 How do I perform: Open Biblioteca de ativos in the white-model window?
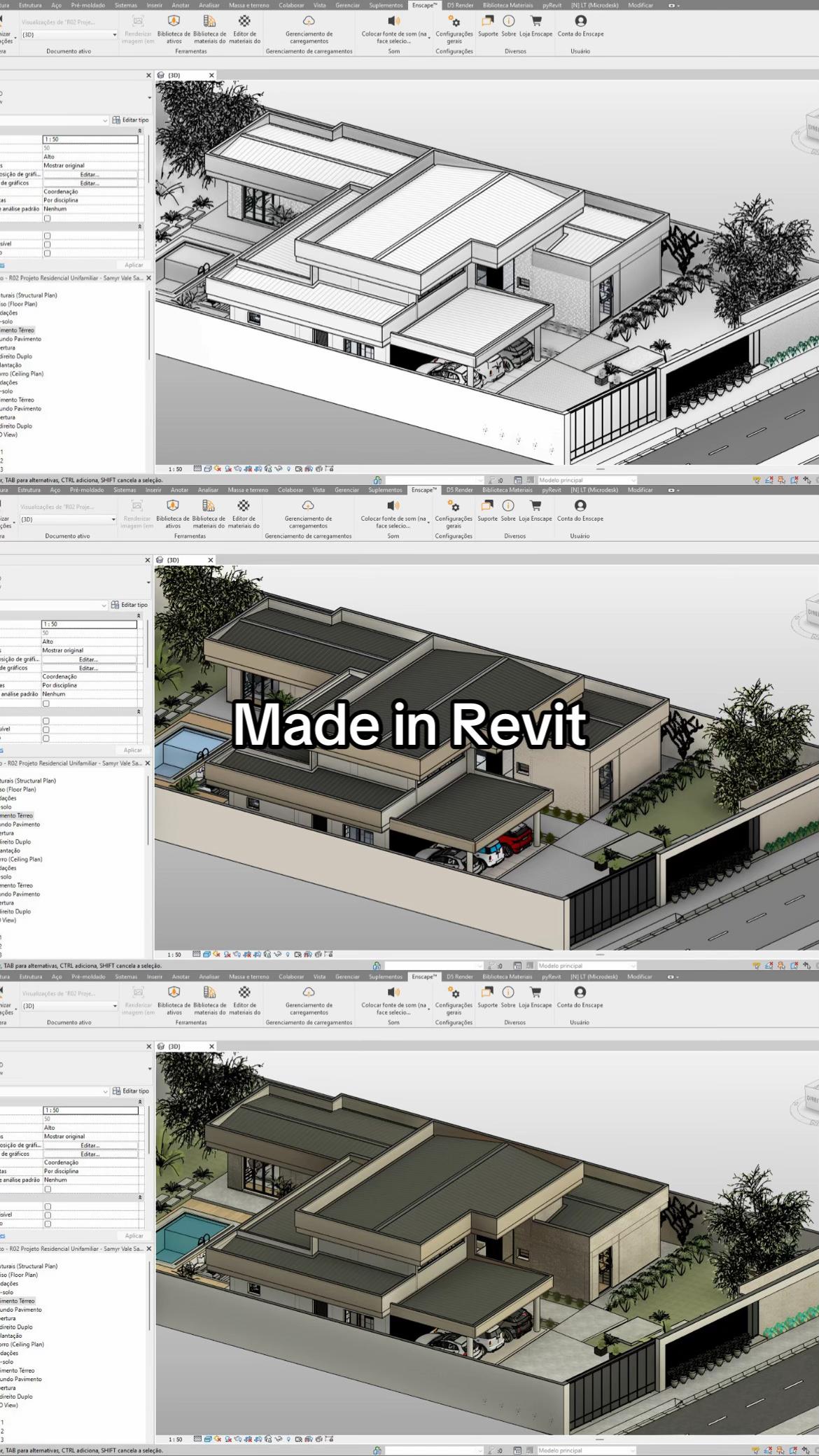coord(174,29)
